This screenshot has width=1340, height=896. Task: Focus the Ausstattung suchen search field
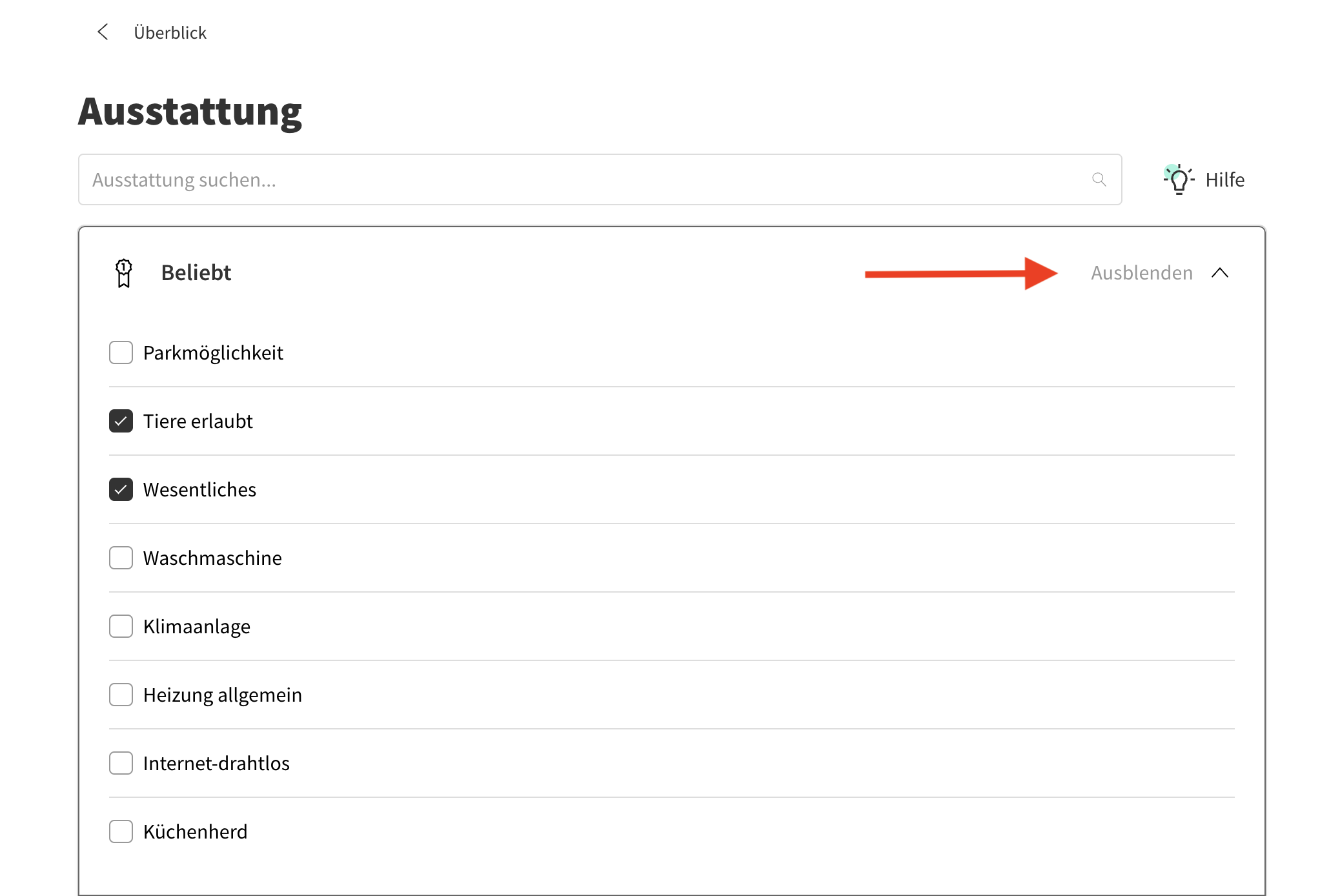click(581, 179)
